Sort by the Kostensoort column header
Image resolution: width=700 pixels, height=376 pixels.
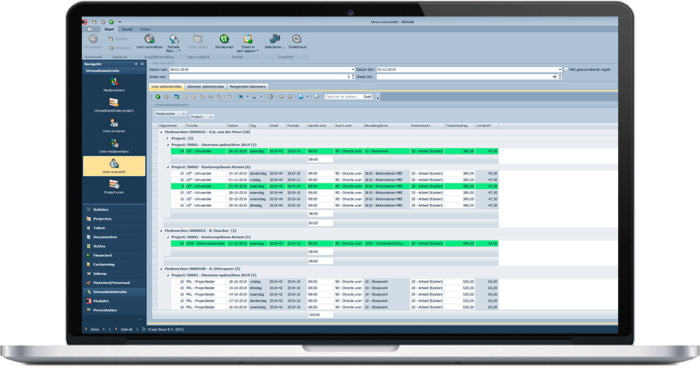[x=427, y=126]
